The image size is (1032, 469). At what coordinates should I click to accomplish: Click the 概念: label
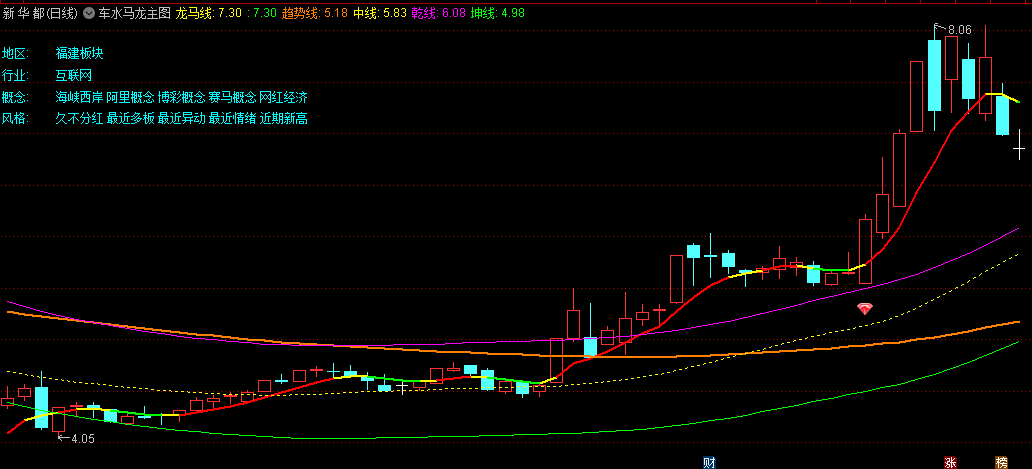[x=16, y=97]
